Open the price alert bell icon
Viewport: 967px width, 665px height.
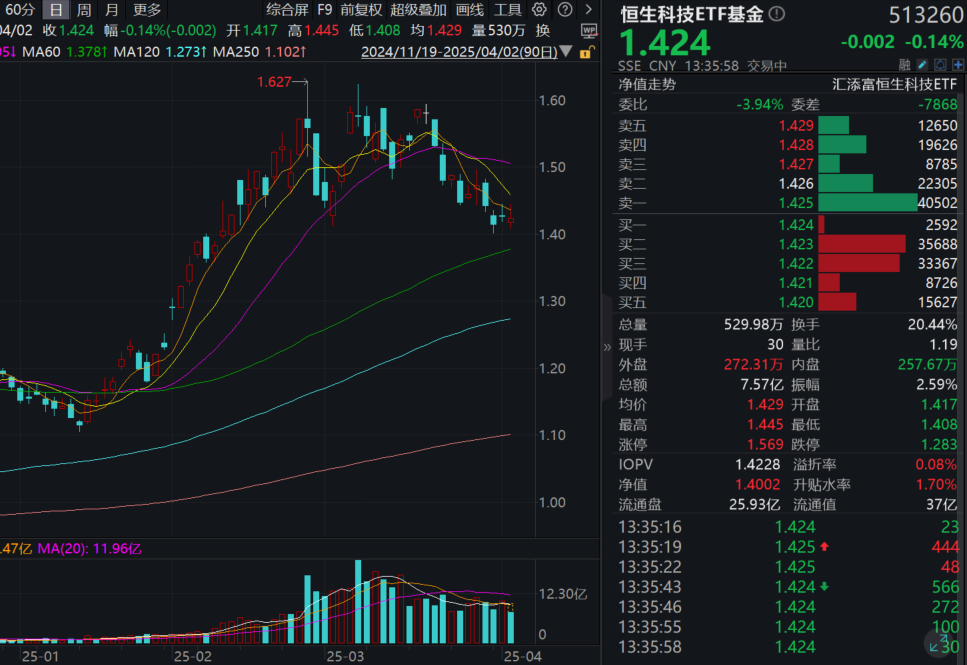[x=940, y=64]
